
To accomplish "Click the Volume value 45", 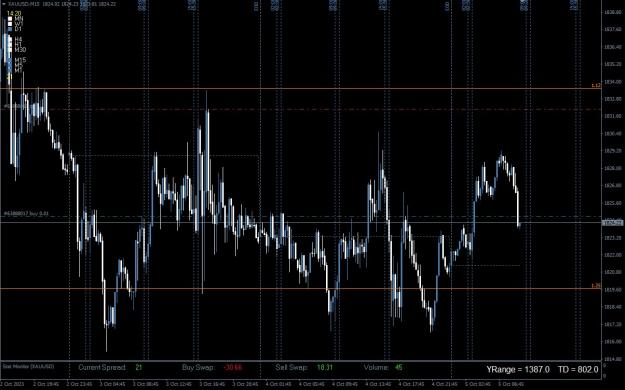I will pos(399,367).
